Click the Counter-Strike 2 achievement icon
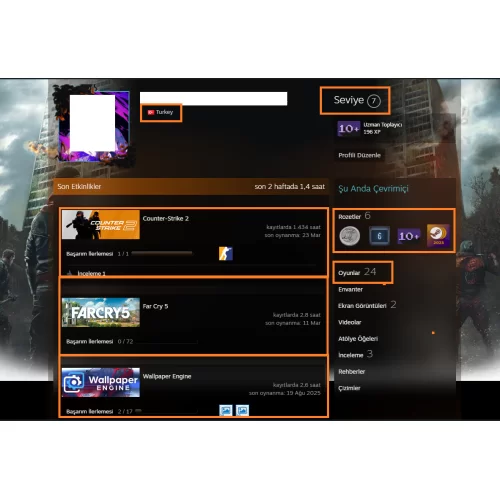 point(226,254)
